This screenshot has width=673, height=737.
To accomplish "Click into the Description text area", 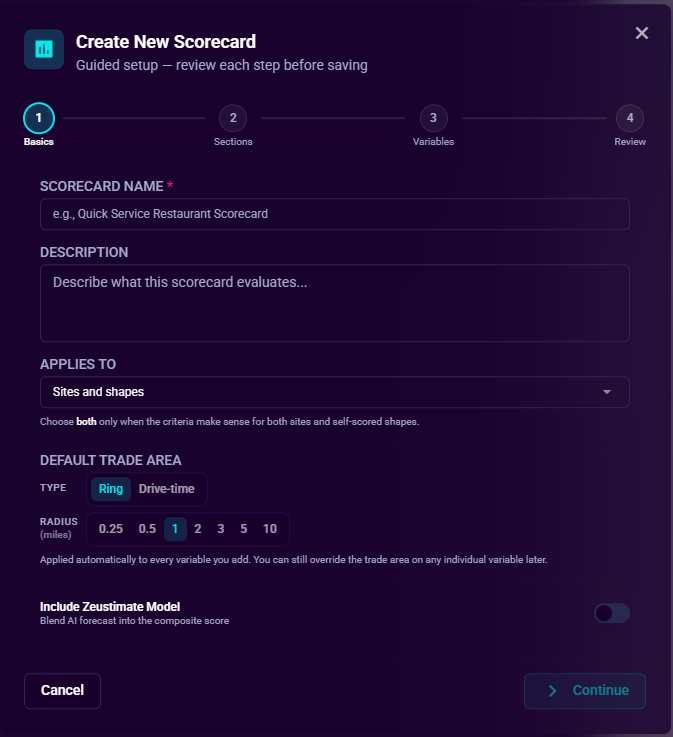I will click(335, 303).
